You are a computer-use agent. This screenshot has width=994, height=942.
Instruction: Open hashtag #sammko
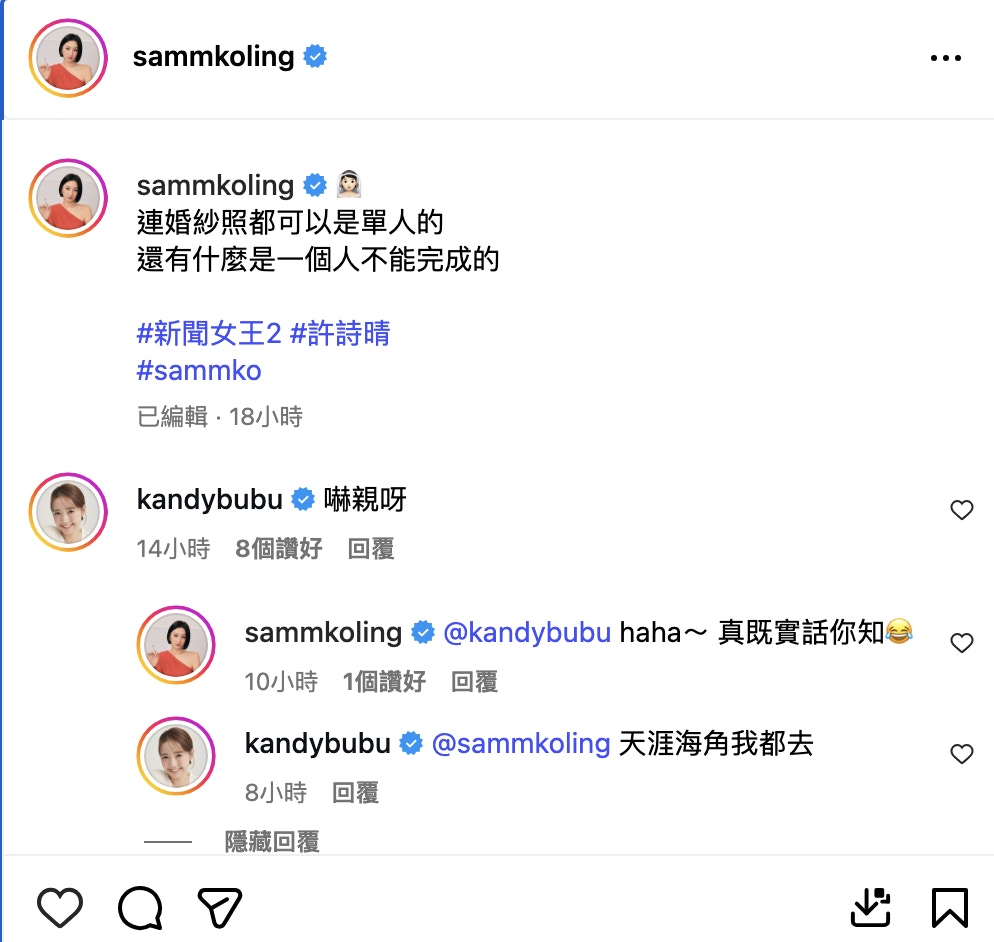(x=198, y=371)
